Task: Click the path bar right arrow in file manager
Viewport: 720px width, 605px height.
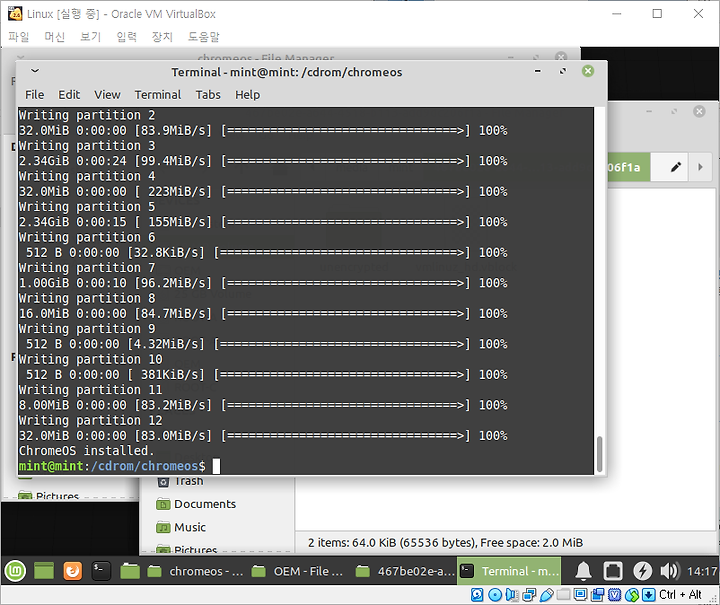Action: [700, 167]
